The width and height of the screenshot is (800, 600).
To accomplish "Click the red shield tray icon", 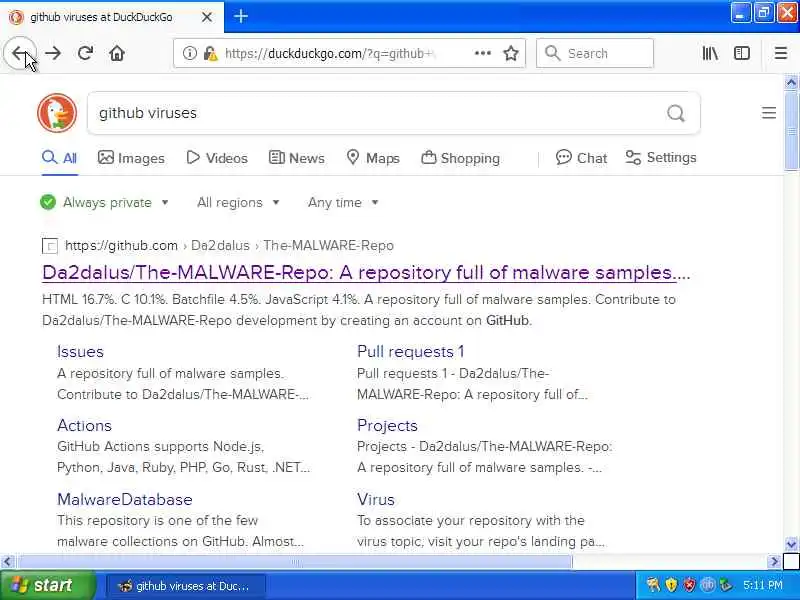I will pyautogui.click(x=689, y=585).
